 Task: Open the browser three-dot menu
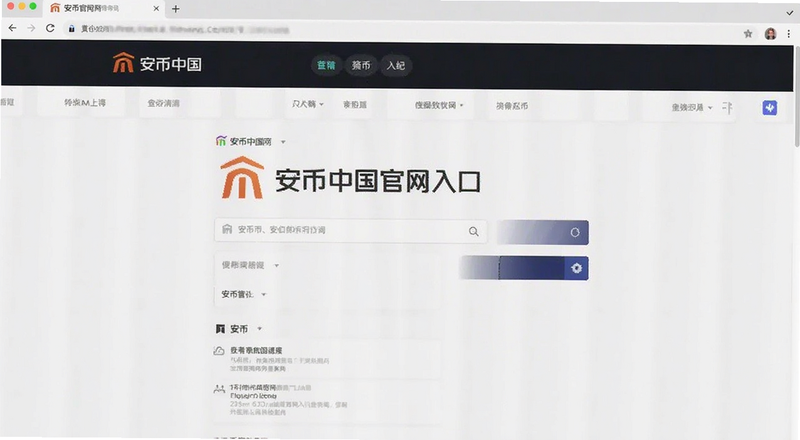coord(788,34)
